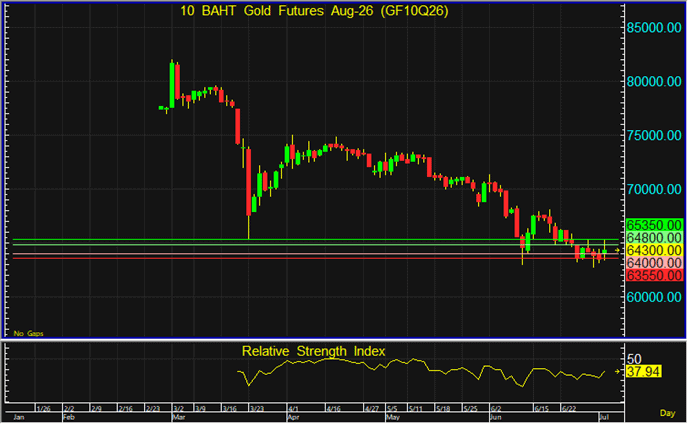The image size is (688, 424).
Task: Click the Jun month label
Action: coord(495,417)
